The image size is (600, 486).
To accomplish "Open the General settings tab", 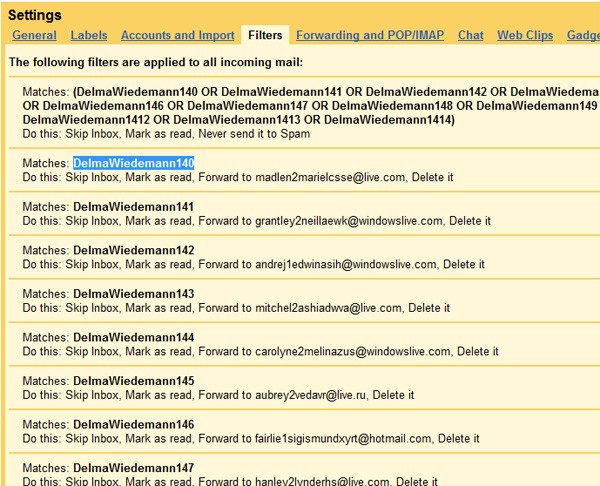I will click(34, 35).
